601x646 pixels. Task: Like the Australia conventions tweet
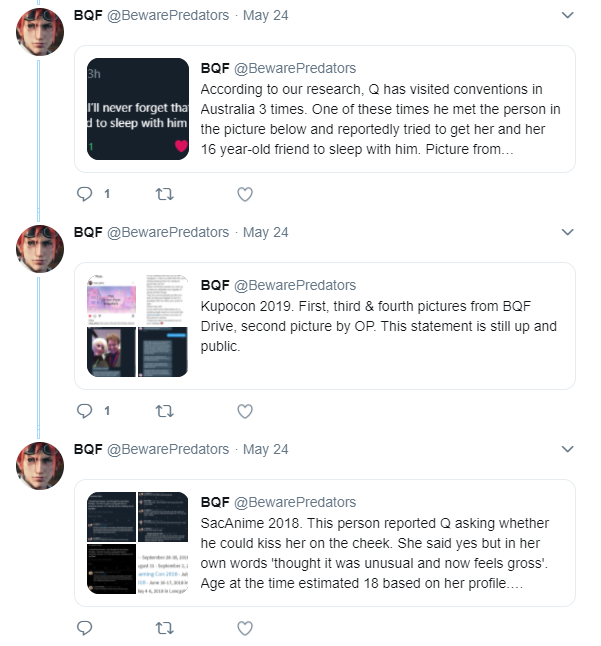pyautogui.click(x=245, y=194)
